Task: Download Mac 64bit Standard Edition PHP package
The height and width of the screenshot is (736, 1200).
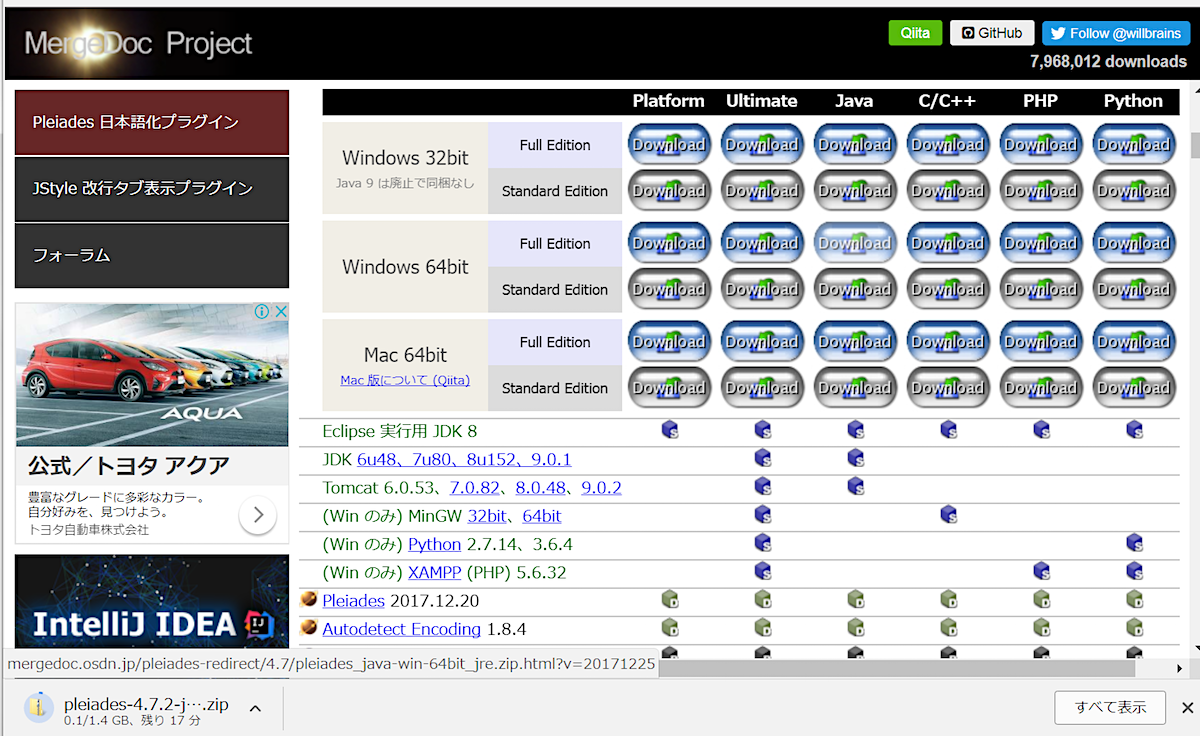Action: pyautogui.click(x=1040, y=388)
